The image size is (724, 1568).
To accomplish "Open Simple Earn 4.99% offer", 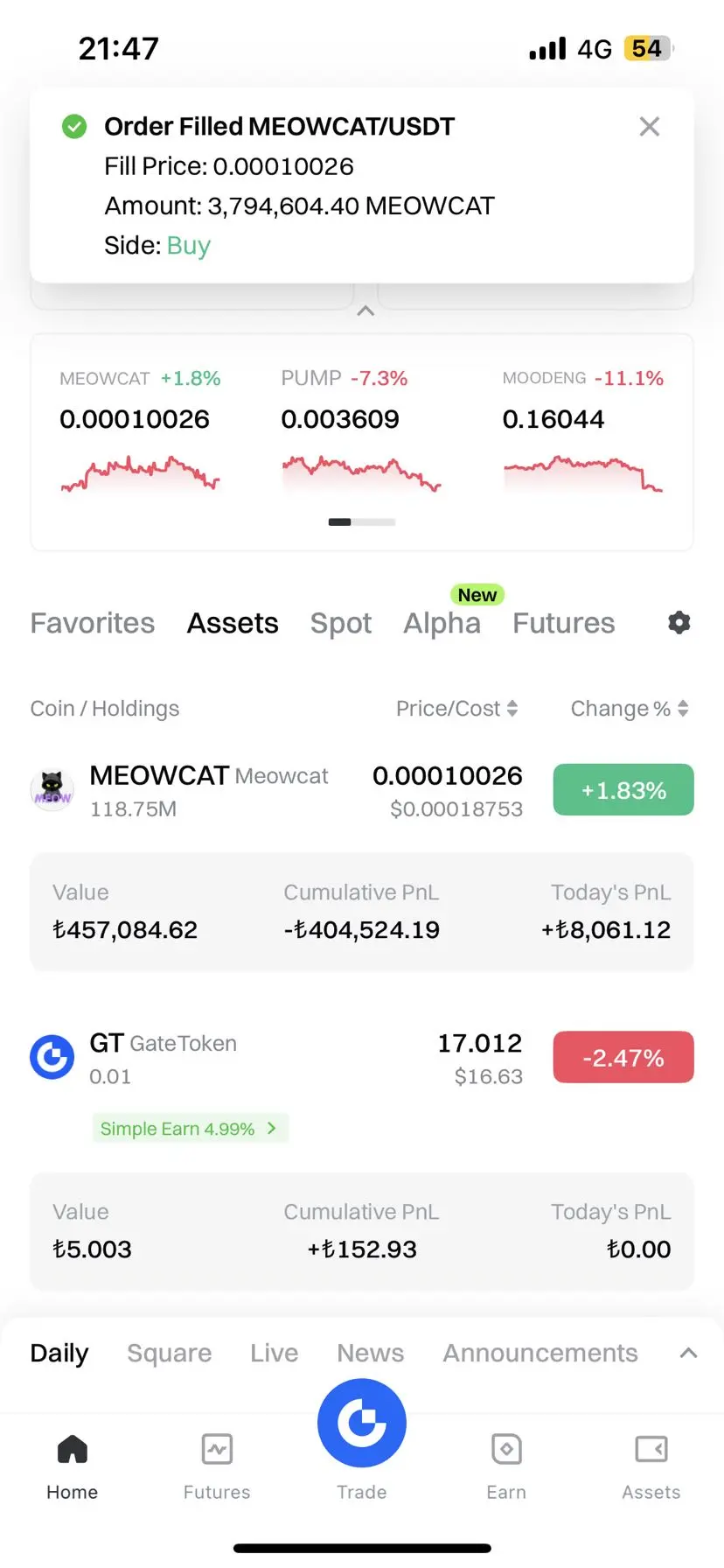I will point(190,1129).
